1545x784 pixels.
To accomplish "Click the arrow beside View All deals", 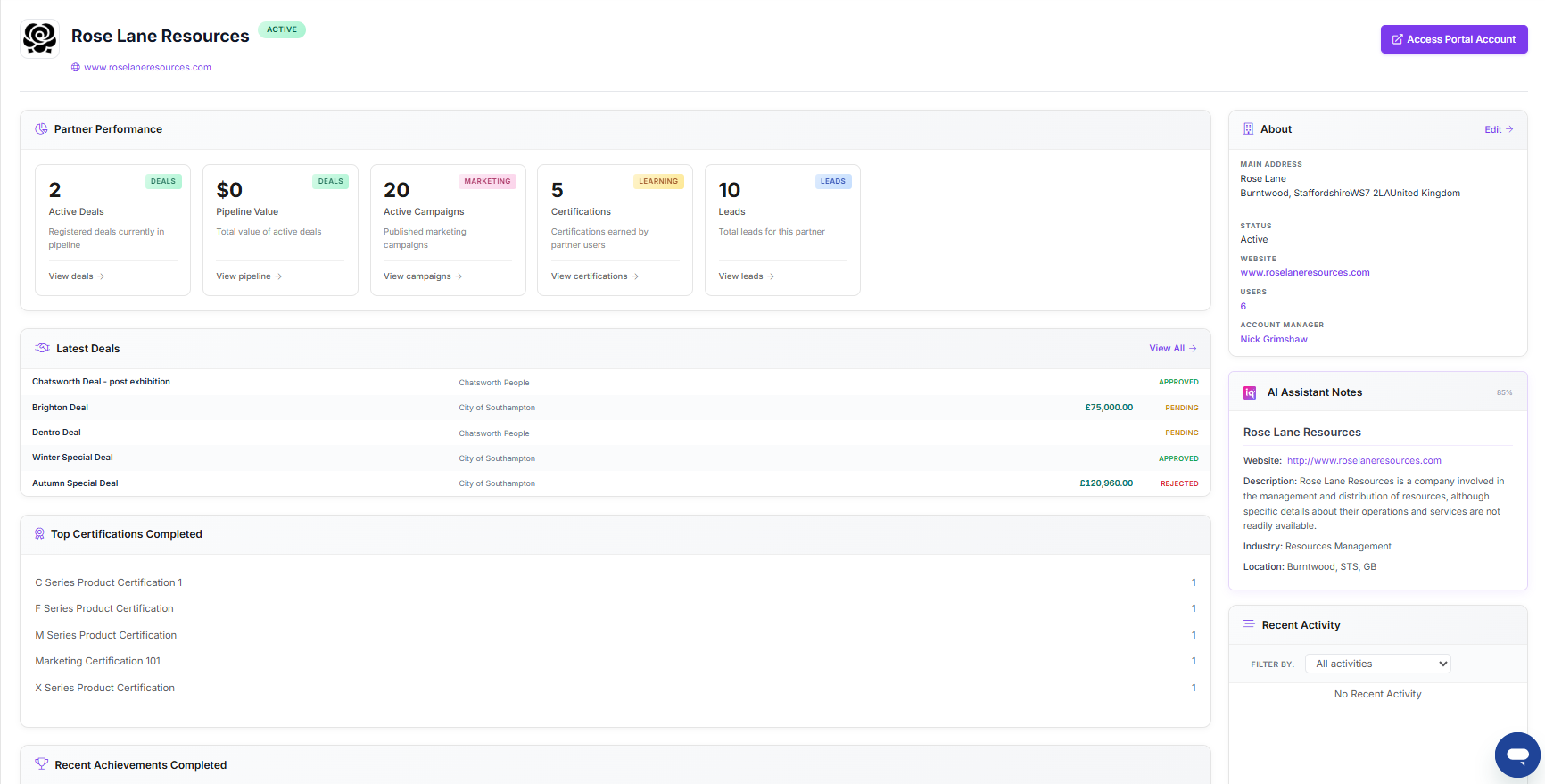I will (1193, 349).
